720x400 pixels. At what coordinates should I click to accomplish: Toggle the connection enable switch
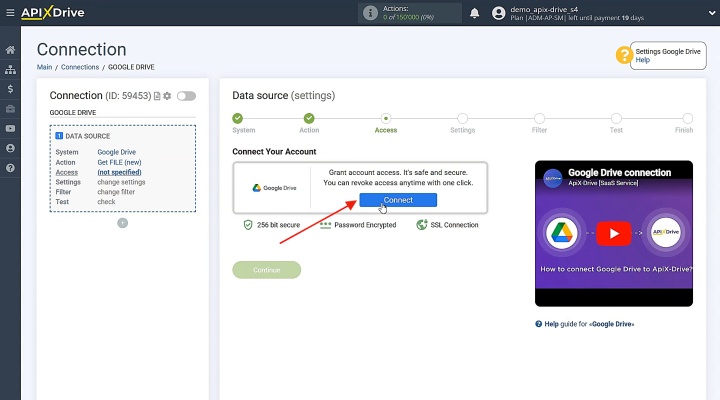coord(186,96)
